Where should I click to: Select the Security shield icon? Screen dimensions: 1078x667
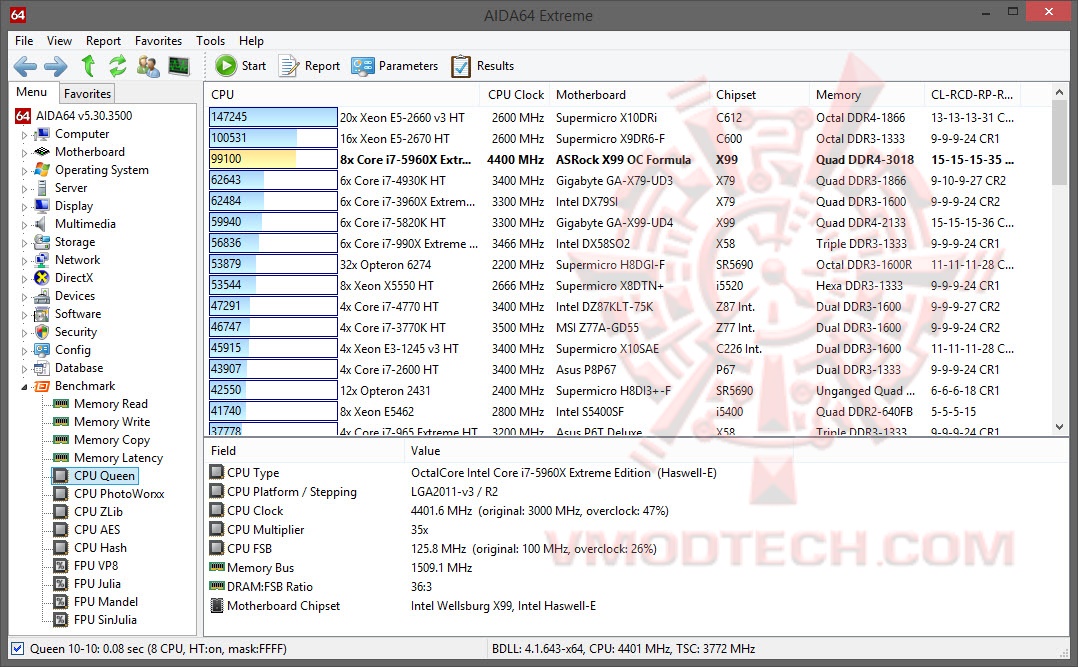point(43,332)
